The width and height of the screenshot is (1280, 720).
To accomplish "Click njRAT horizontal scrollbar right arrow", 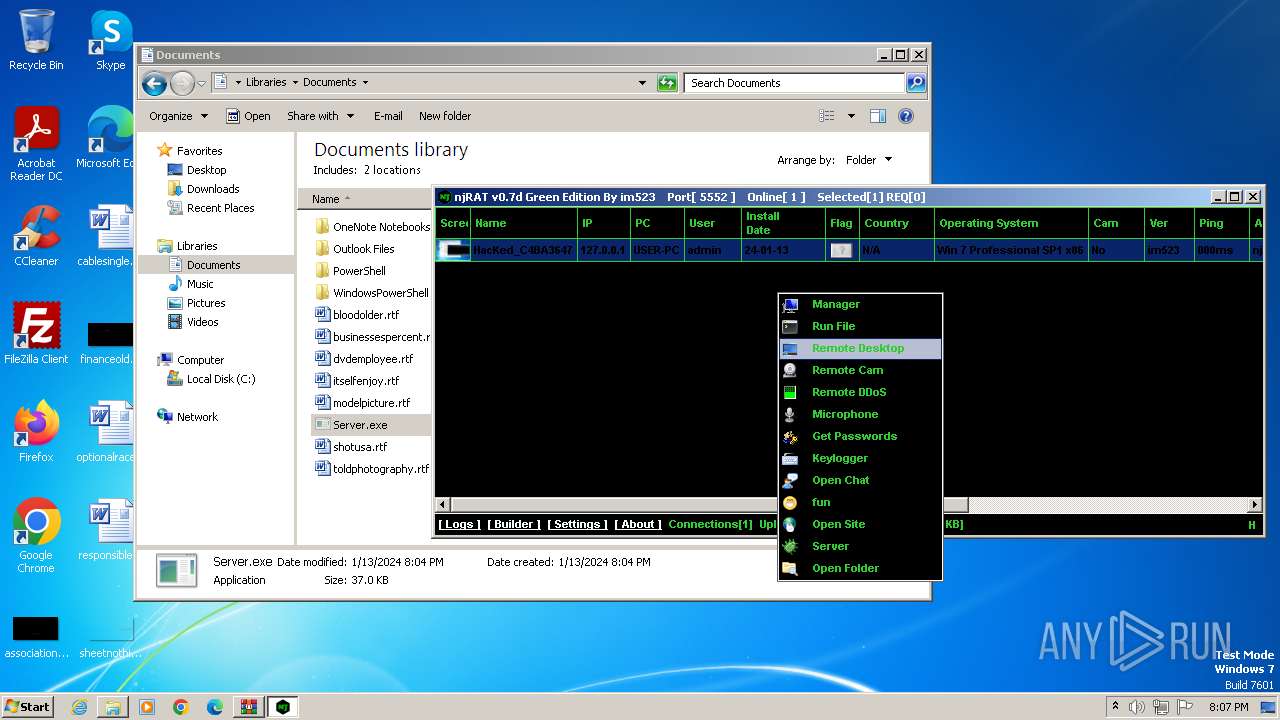I will pos(1255,505).
